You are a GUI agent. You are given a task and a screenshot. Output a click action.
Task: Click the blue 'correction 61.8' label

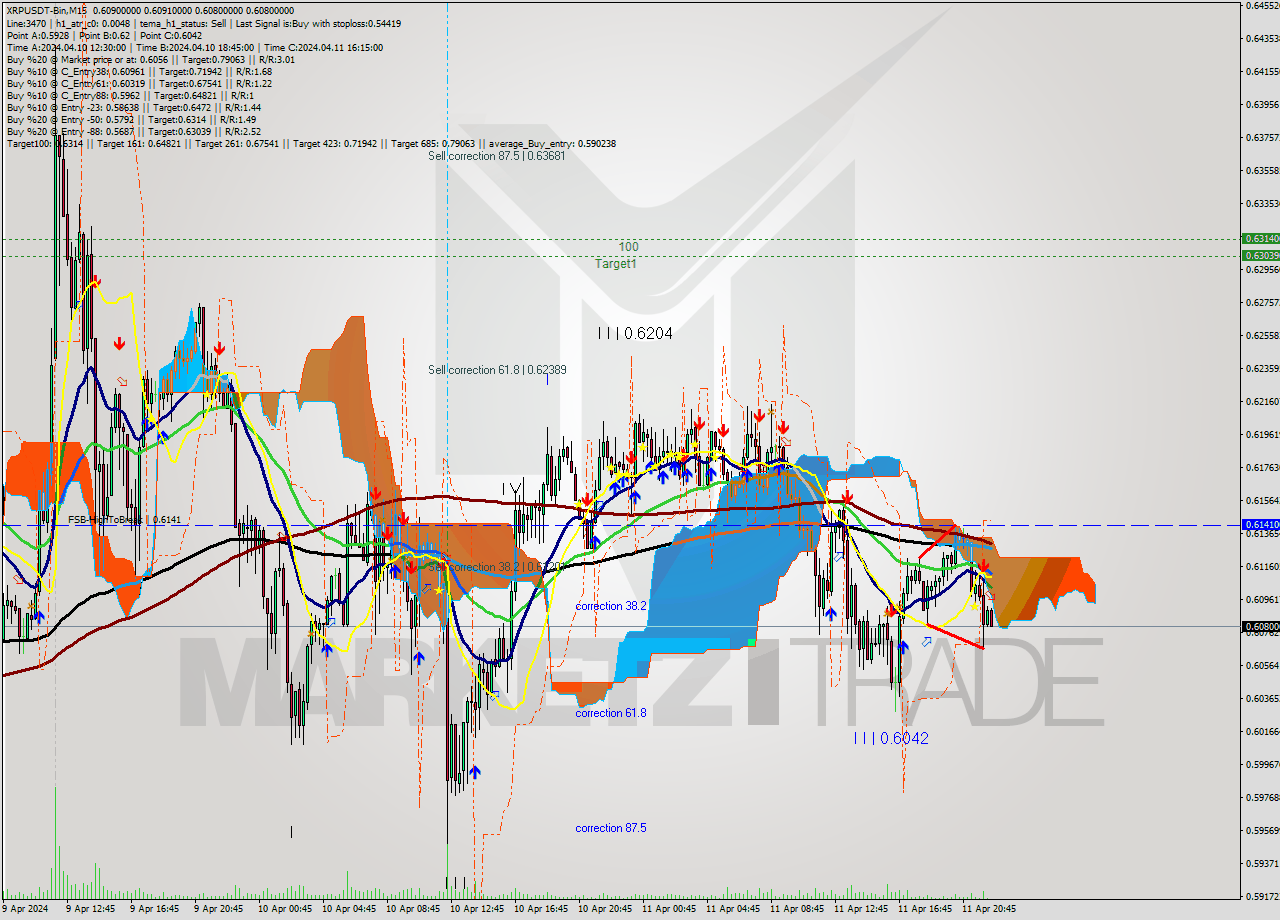(x=611, y=713)
